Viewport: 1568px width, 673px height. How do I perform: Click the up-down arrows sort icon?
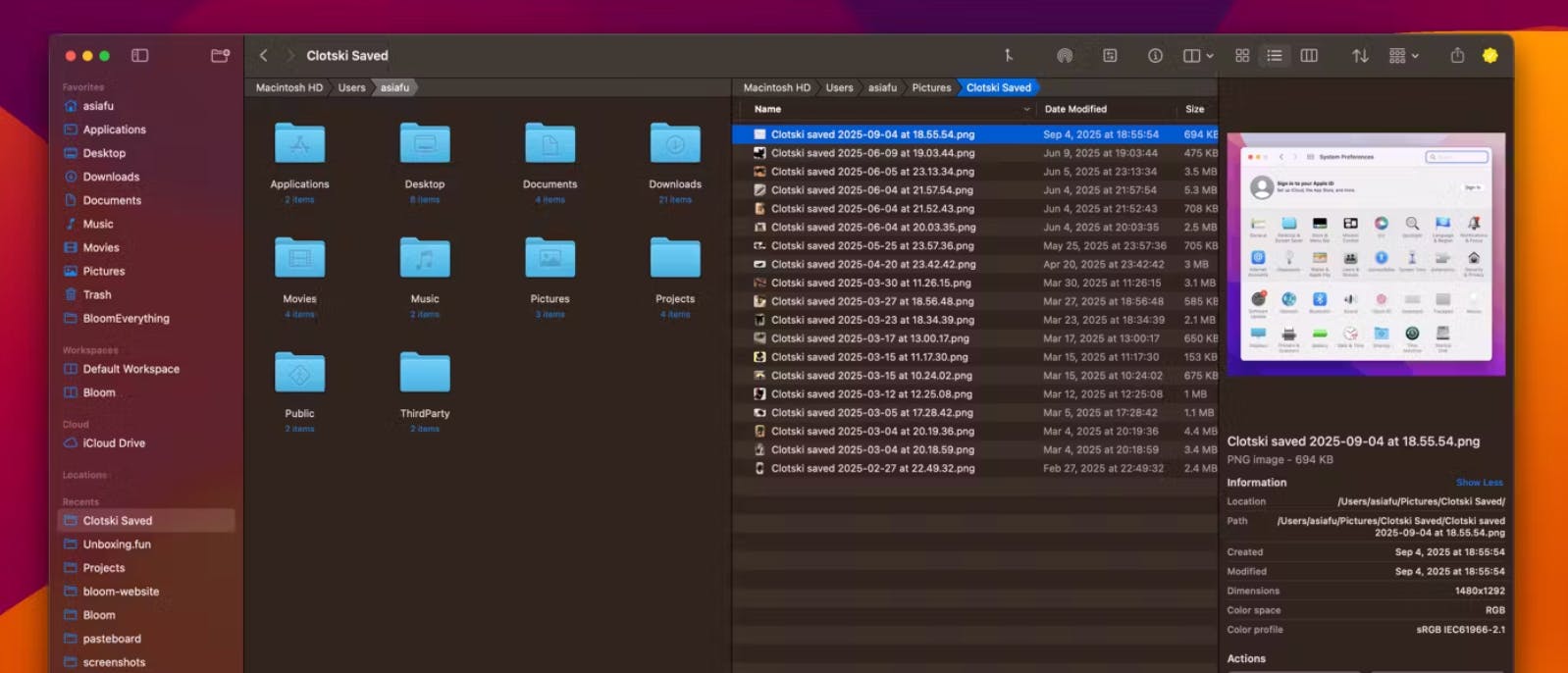tap(1360, 56)
